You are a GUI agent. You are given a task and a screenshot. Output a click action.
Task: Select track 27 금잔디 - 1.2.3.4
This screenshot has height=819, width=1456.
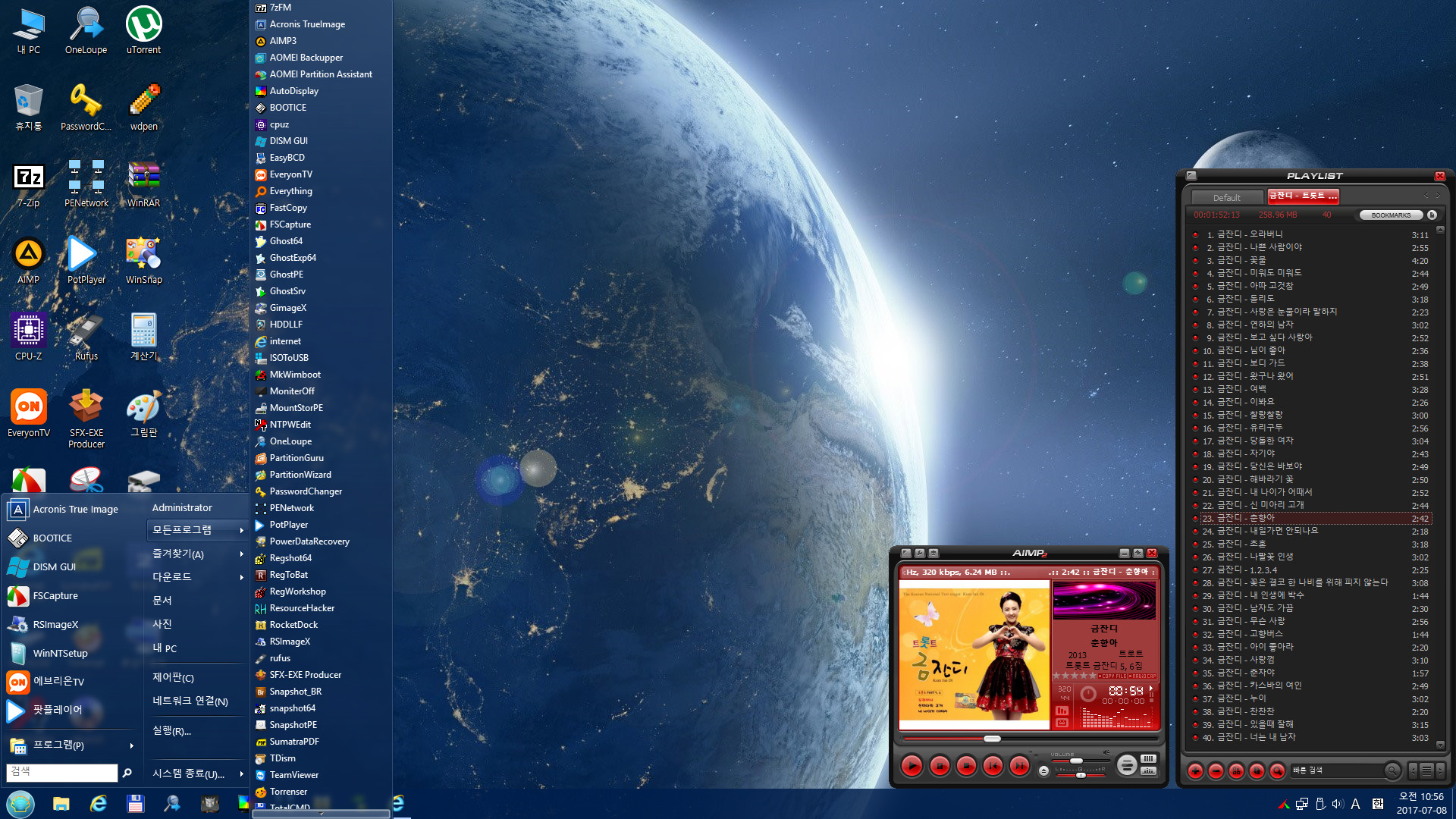1310,570
